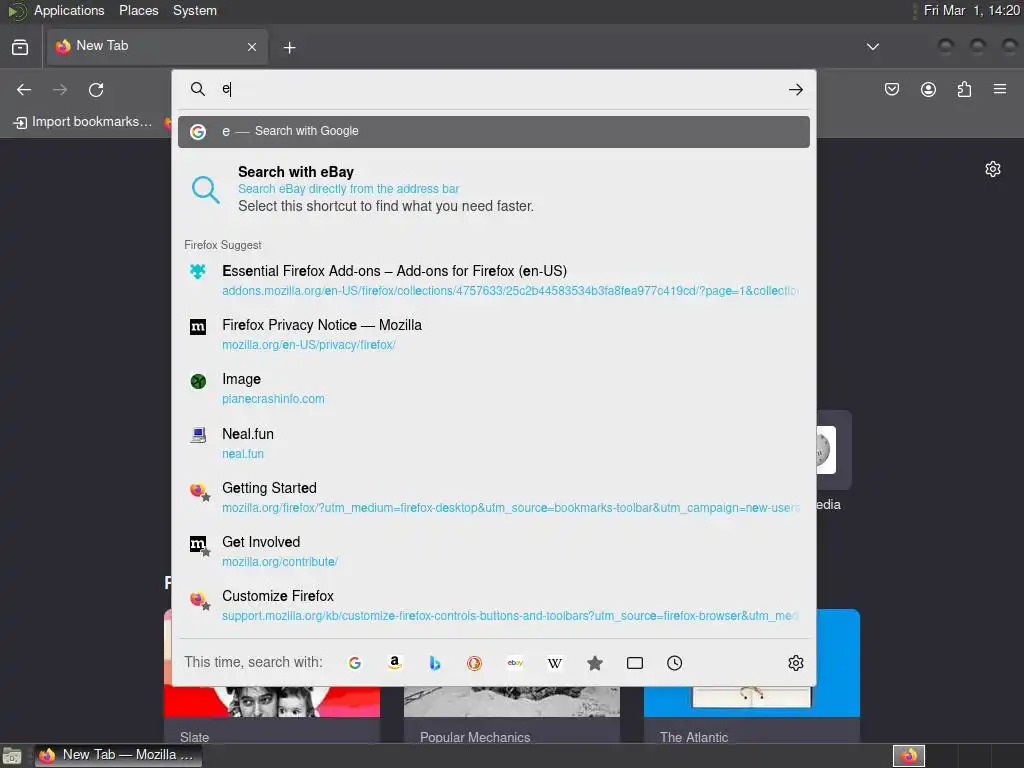Click the workspace switcher Firefox thumbnail
The width and height of the screenshot is (1024, 768).
click(908, 756)
